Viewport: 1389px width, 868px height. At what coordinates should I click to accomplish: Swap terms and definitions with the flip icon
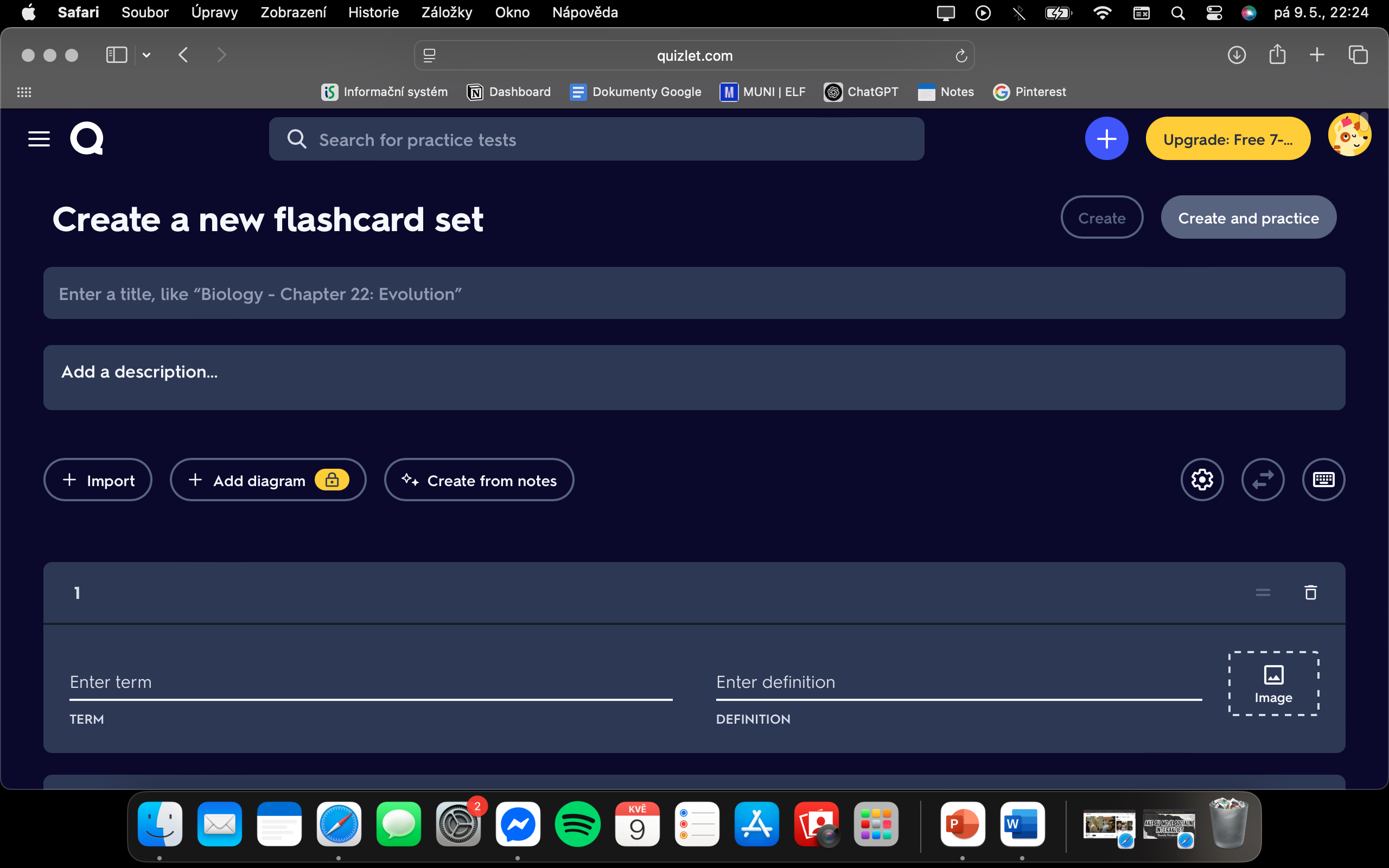pos(1263,480)
